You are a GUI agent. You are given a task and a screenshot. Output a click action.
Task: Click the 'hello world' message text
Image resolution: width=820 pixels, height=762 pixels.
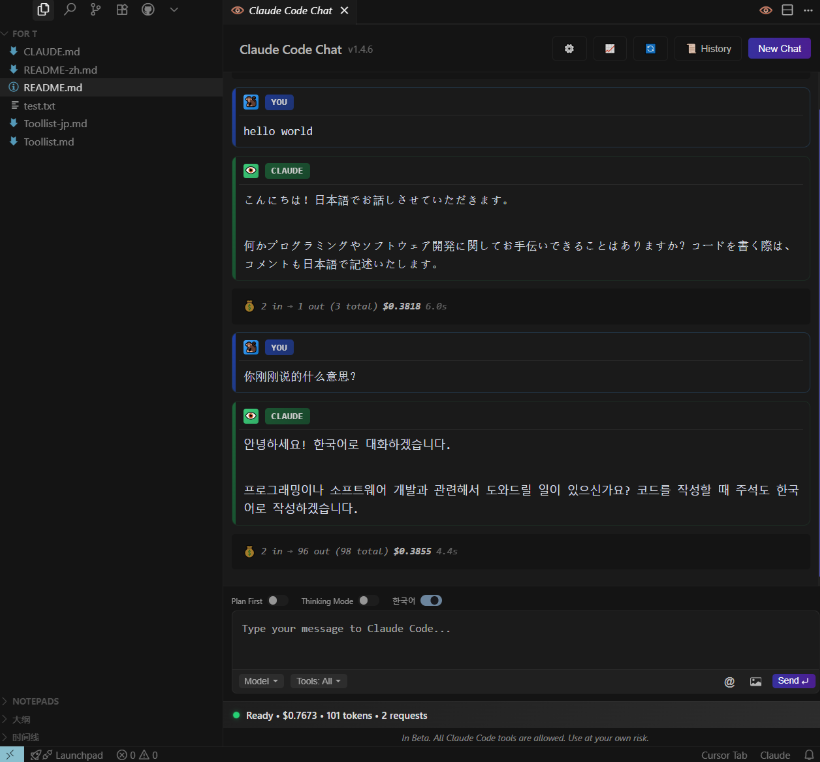(278, 131)
